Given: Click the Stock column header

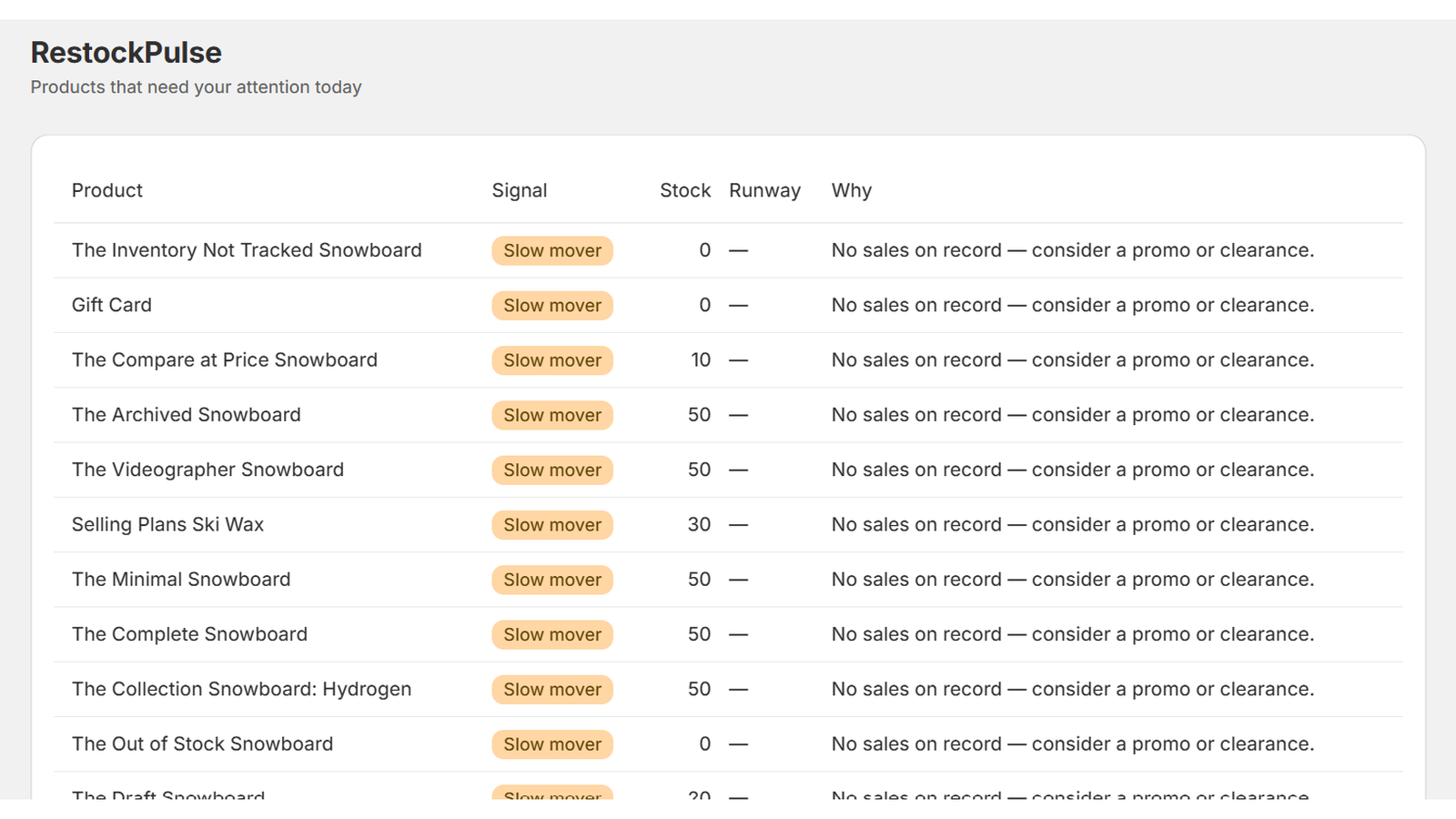Looking at the screenshot, I should (x=685, y=190).
